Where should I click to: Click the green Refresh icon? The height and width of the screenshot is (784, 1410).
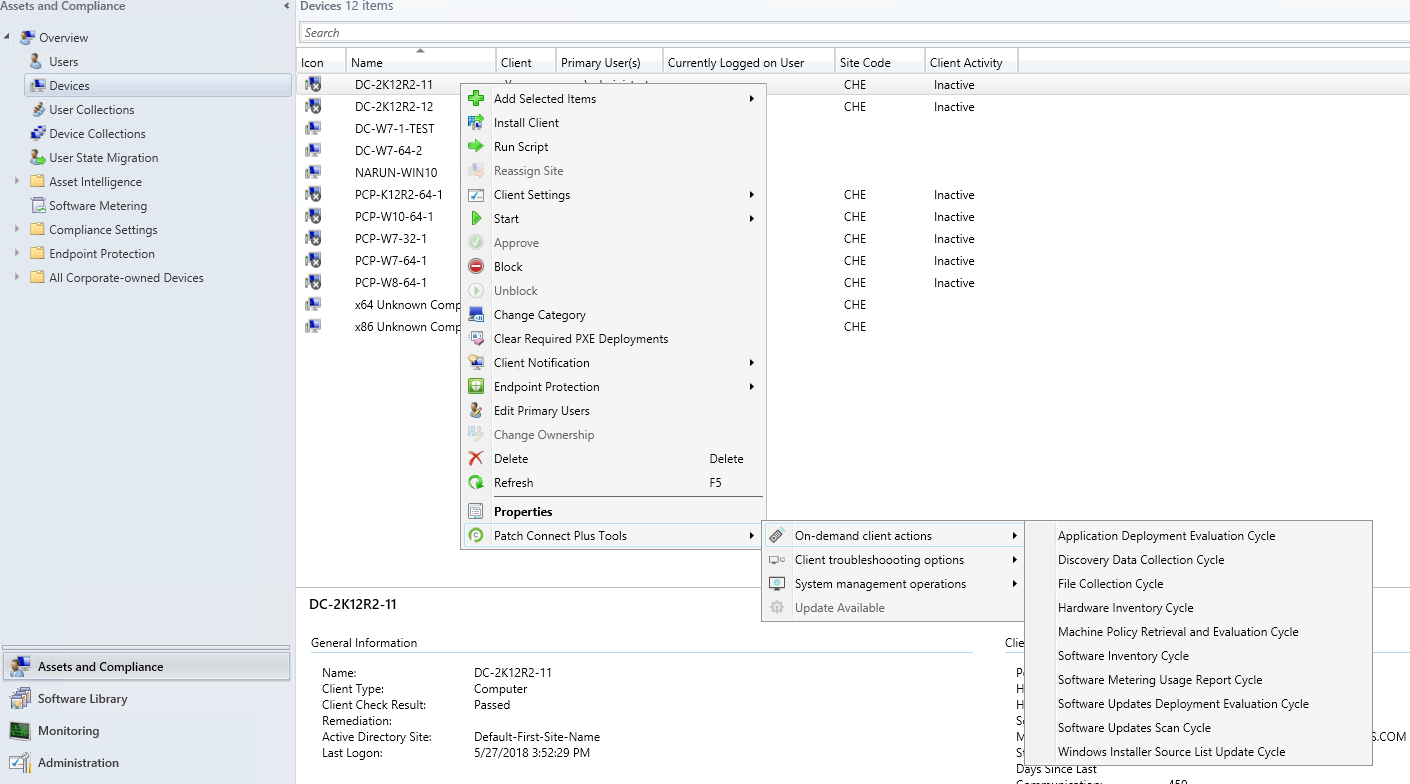pos(476,483)
